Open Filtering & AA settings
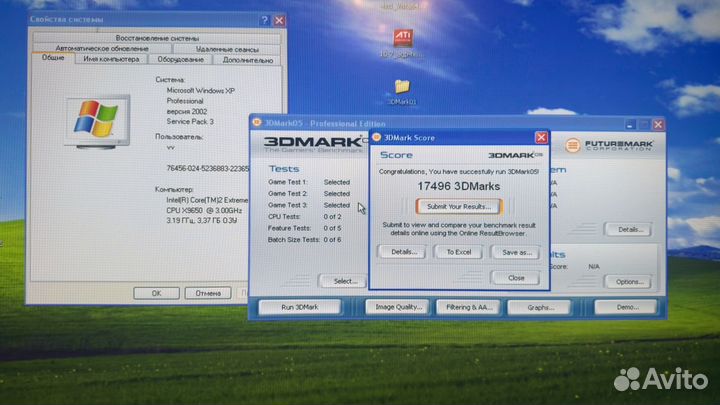This screenshot has height=405, width=720. tap(469, 307)
